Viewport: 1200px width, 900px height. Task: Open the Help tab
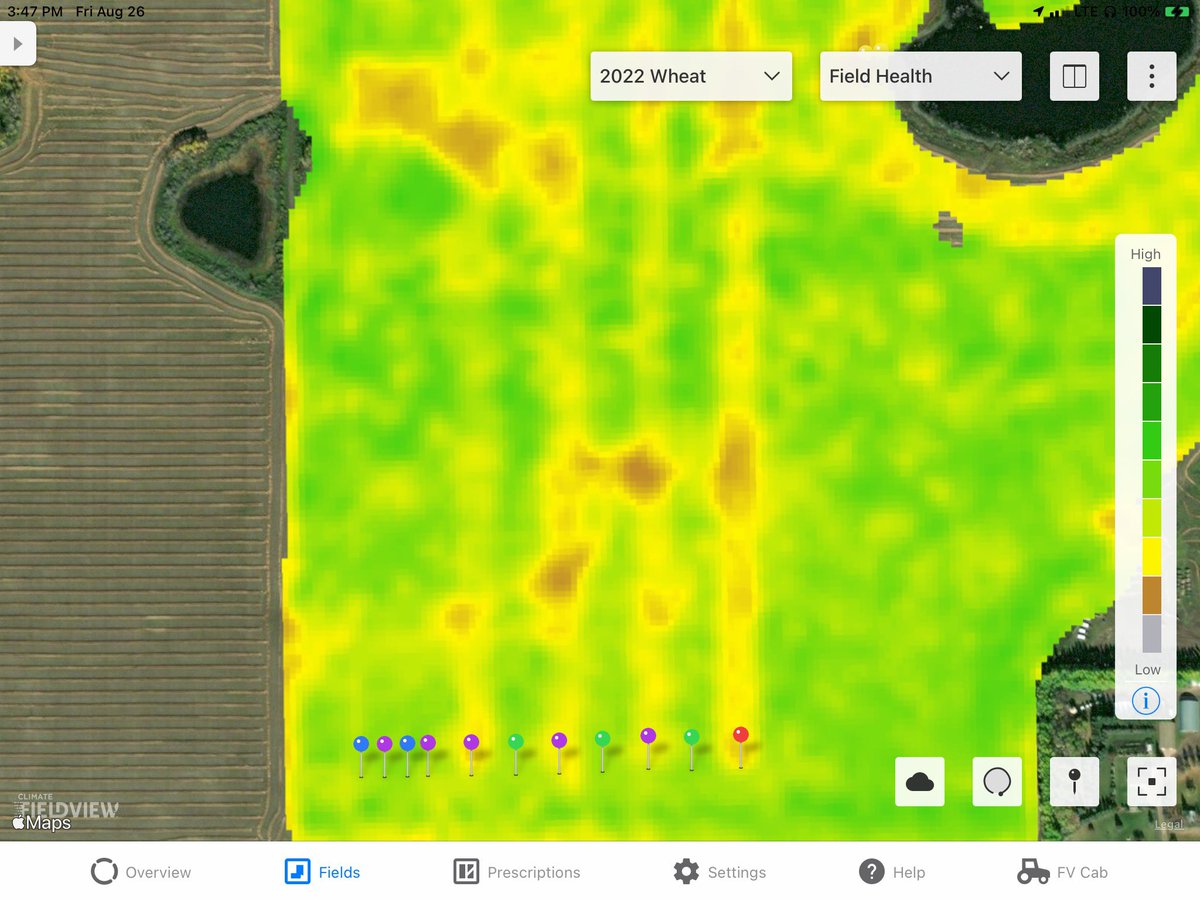892,872
